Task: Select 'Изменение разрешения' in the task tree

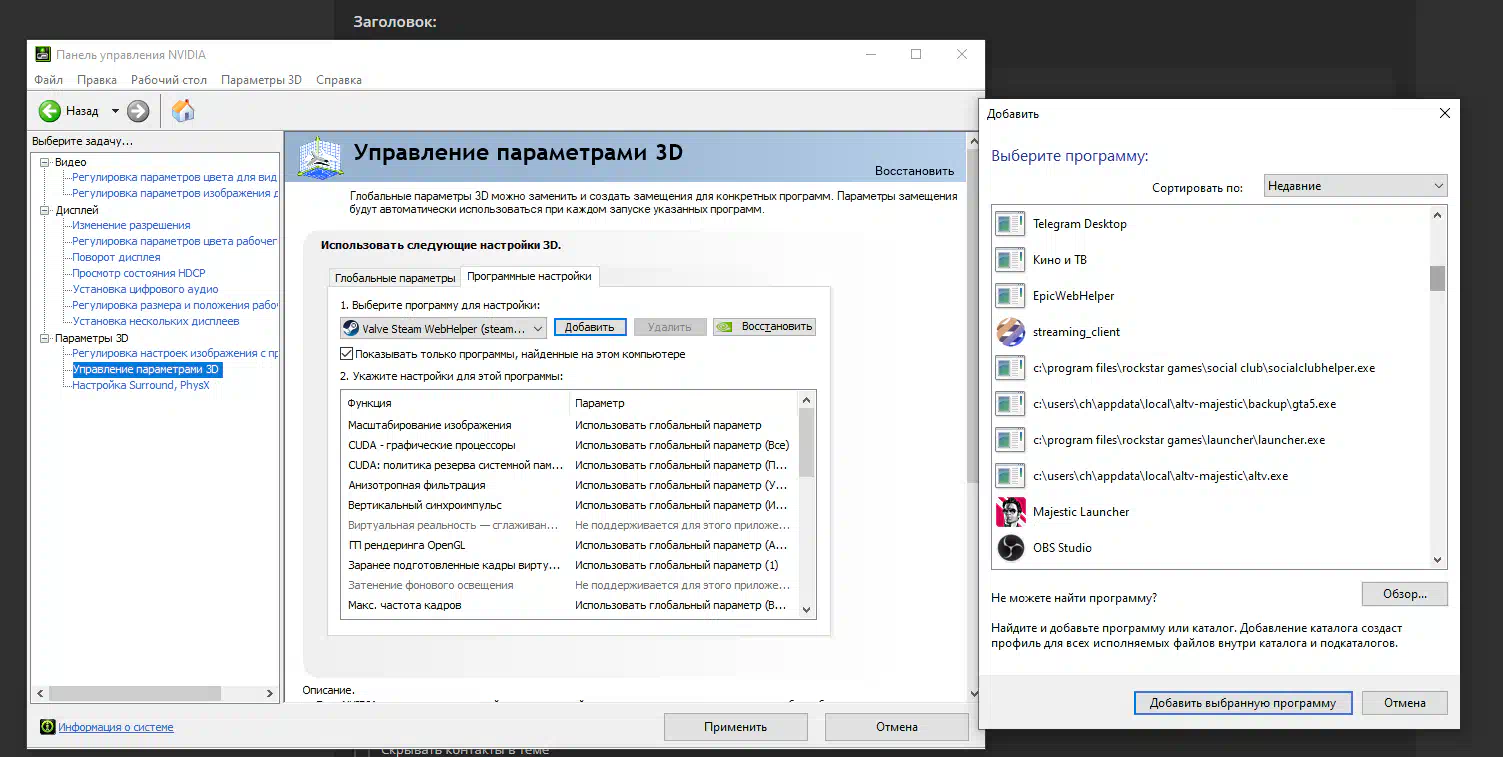Action: pos(131,225)
